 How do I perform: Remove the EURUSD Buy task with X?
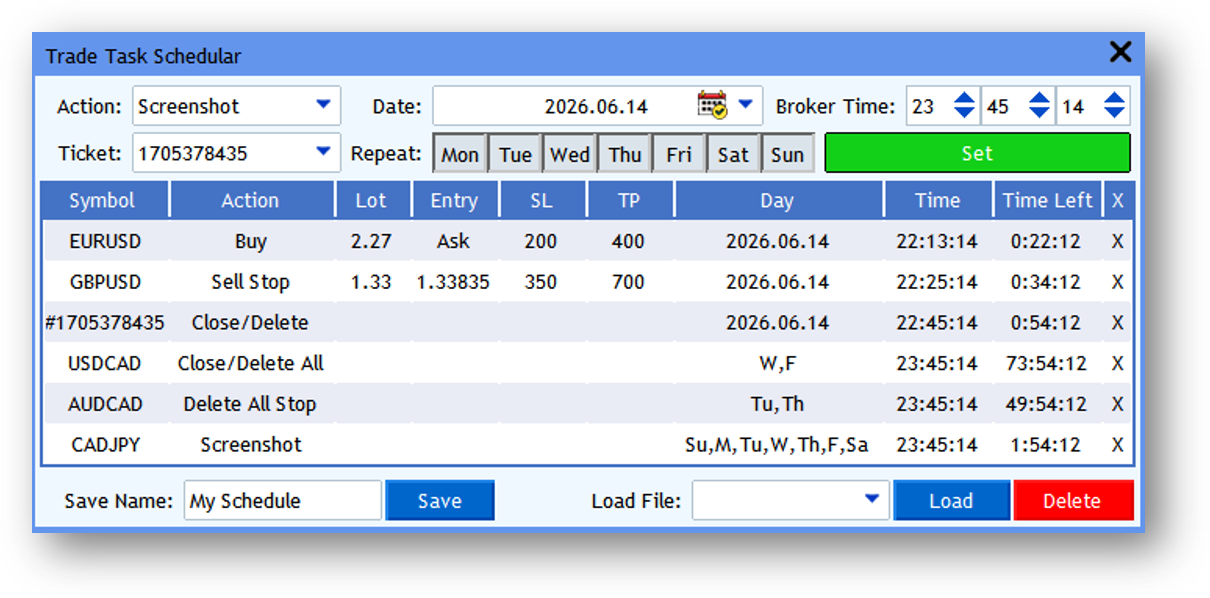click(1118, 241)
